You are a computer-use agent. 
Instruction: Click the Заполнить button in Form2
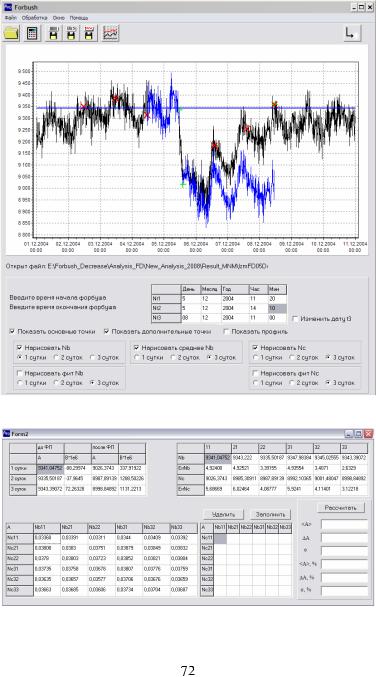270,515
